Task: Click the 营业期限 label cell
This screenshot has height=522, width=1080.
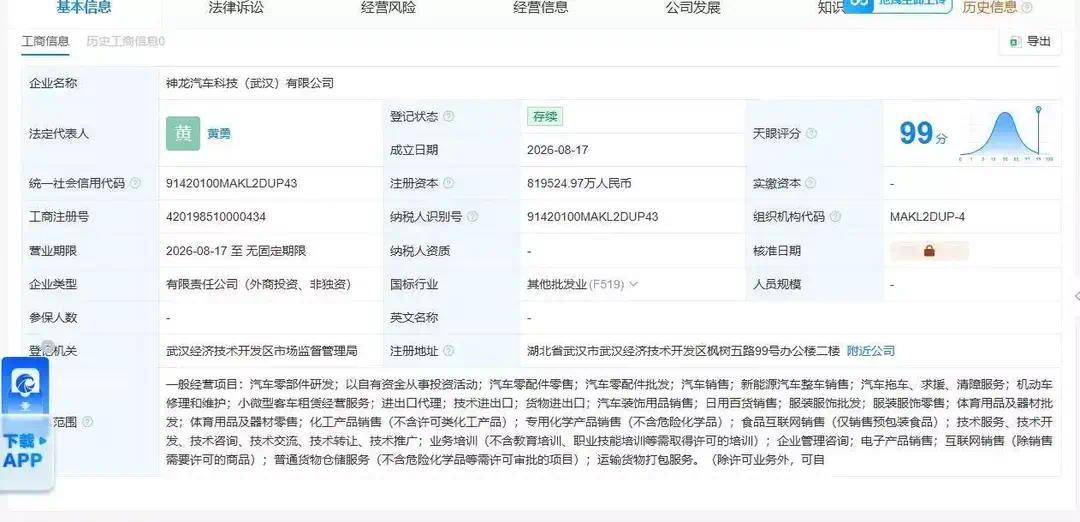Action: tap(90, 251)
